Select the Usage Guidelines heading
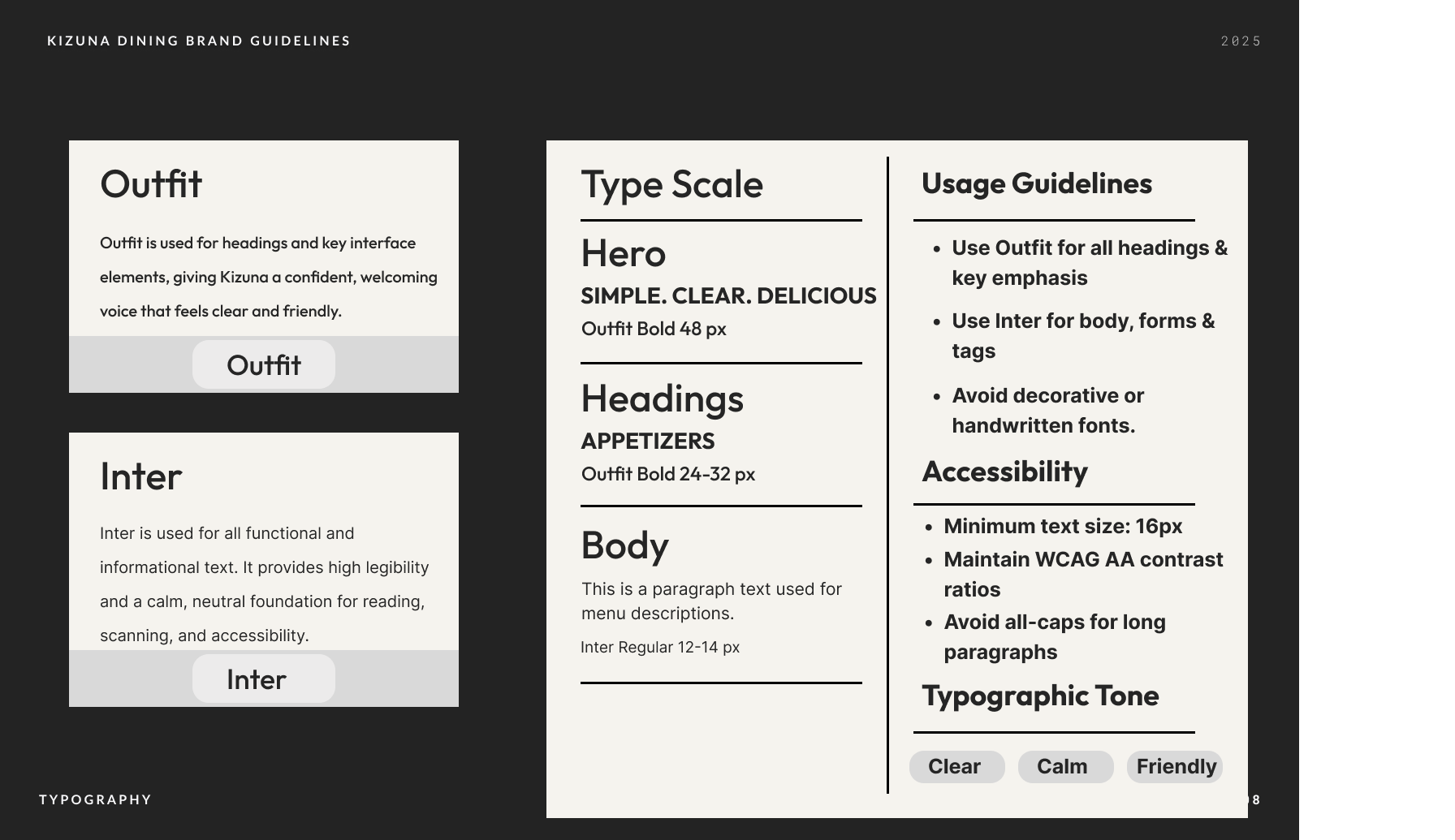1455x840 pixels. pos(1036,184)
